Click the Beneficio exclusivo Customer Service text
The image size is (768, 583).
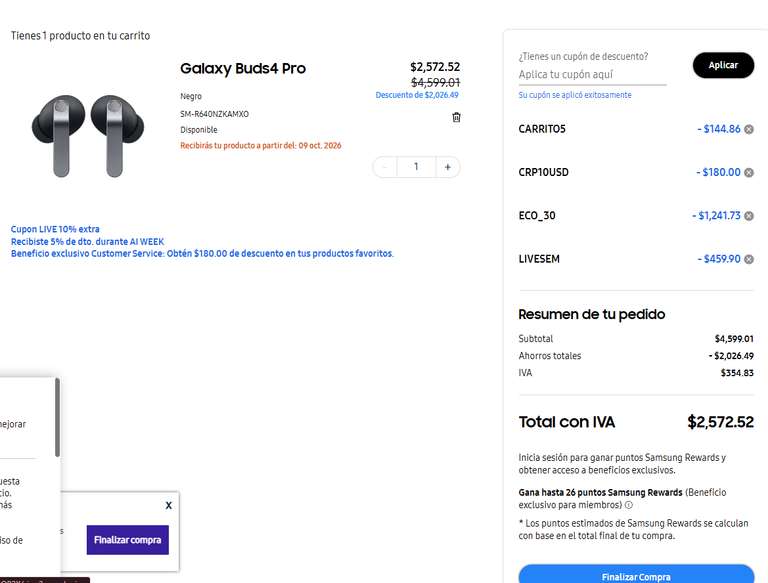(202, 254)
